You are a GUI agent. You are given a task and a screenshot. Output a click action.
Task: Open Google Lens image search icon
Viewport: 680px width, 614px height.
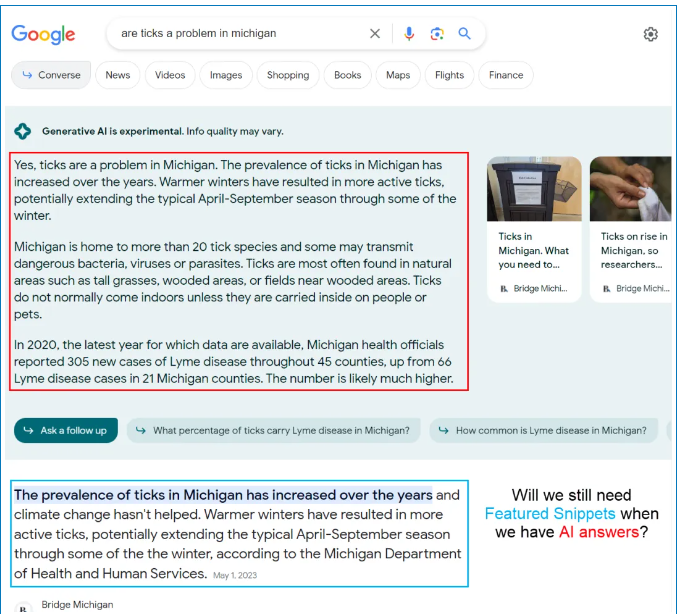tap(437, 33)
